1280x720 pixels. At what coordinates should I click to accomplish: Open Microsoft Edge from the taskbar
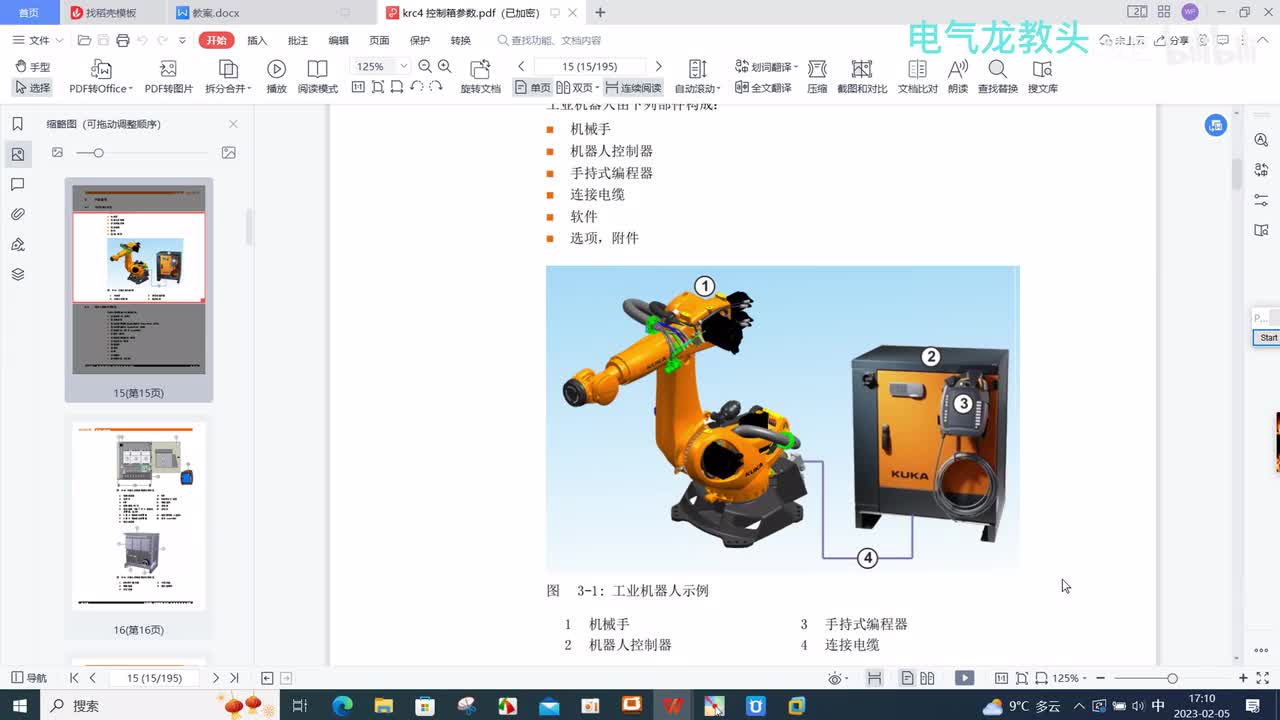point(343,706)
